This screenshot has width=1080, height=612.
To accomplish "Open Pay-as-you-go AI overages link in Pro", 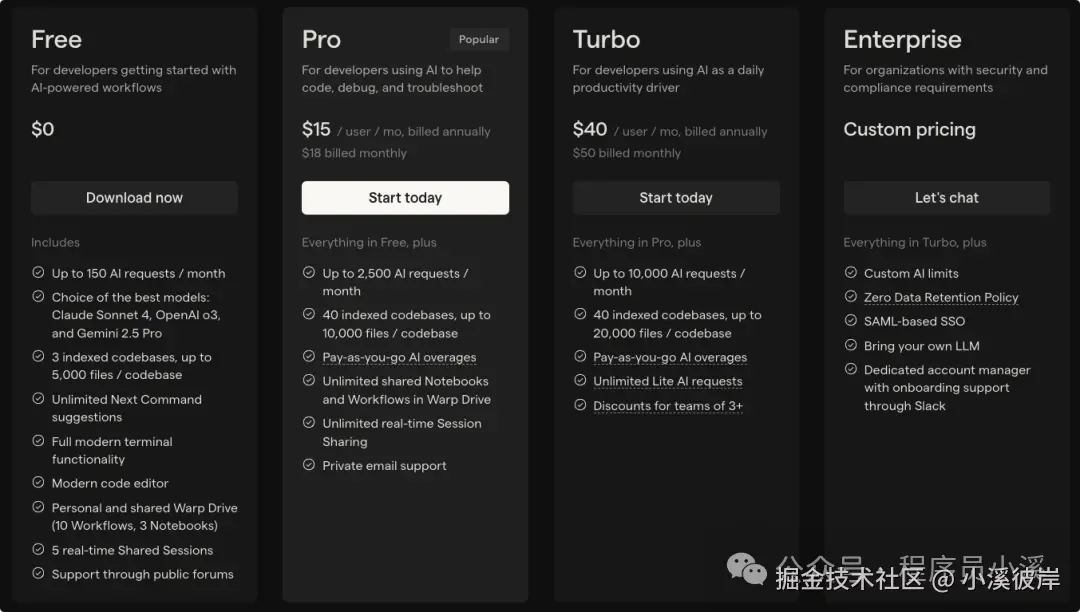I will [x=399, y=357].
